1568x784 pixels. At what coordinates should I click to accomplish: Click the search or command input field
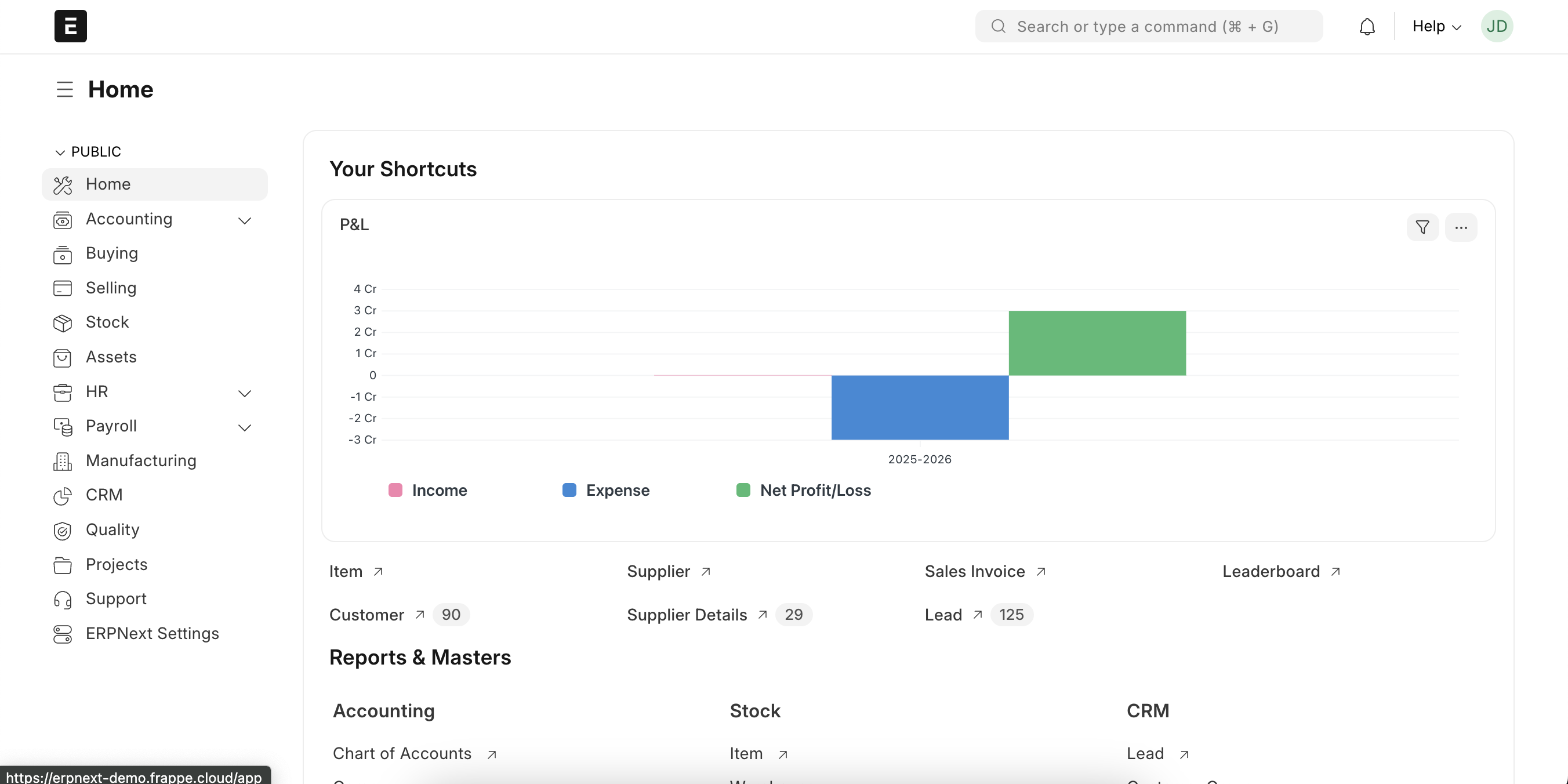point(1149,26)
